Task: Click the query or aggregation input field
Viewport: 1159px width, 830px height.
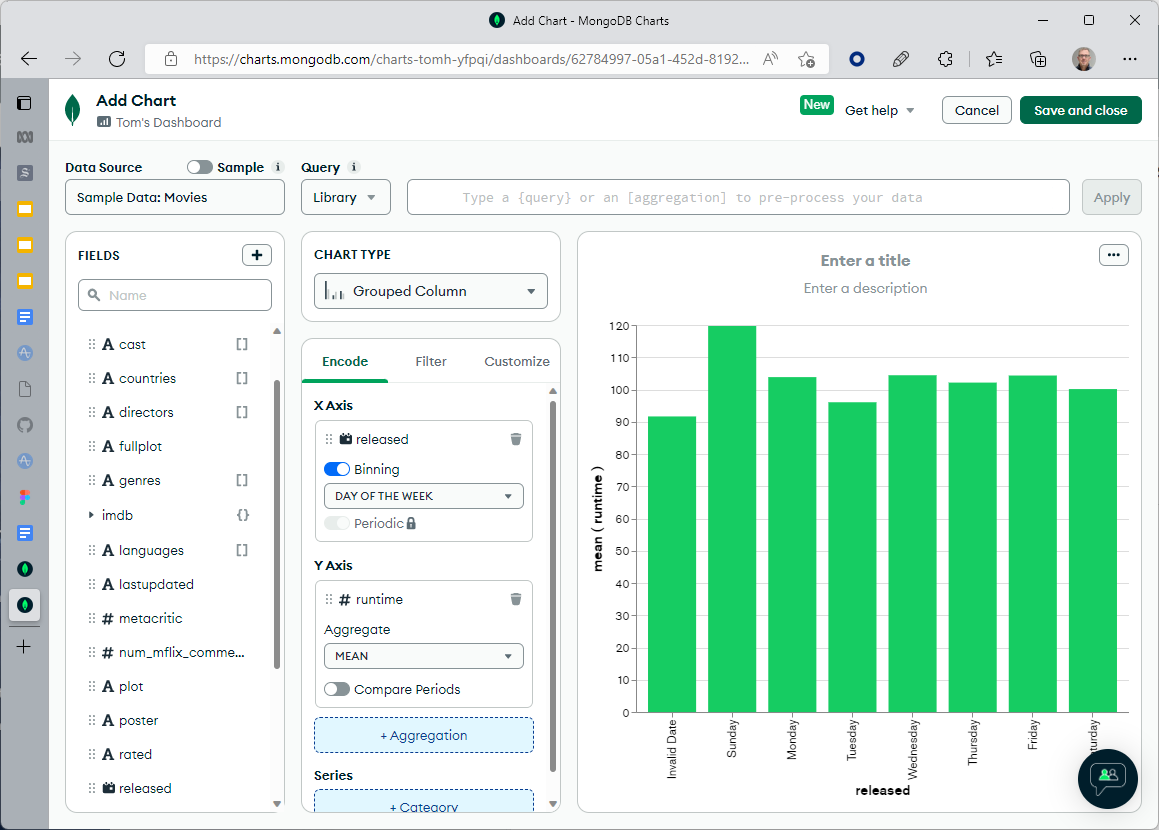Action: [738, 197]
